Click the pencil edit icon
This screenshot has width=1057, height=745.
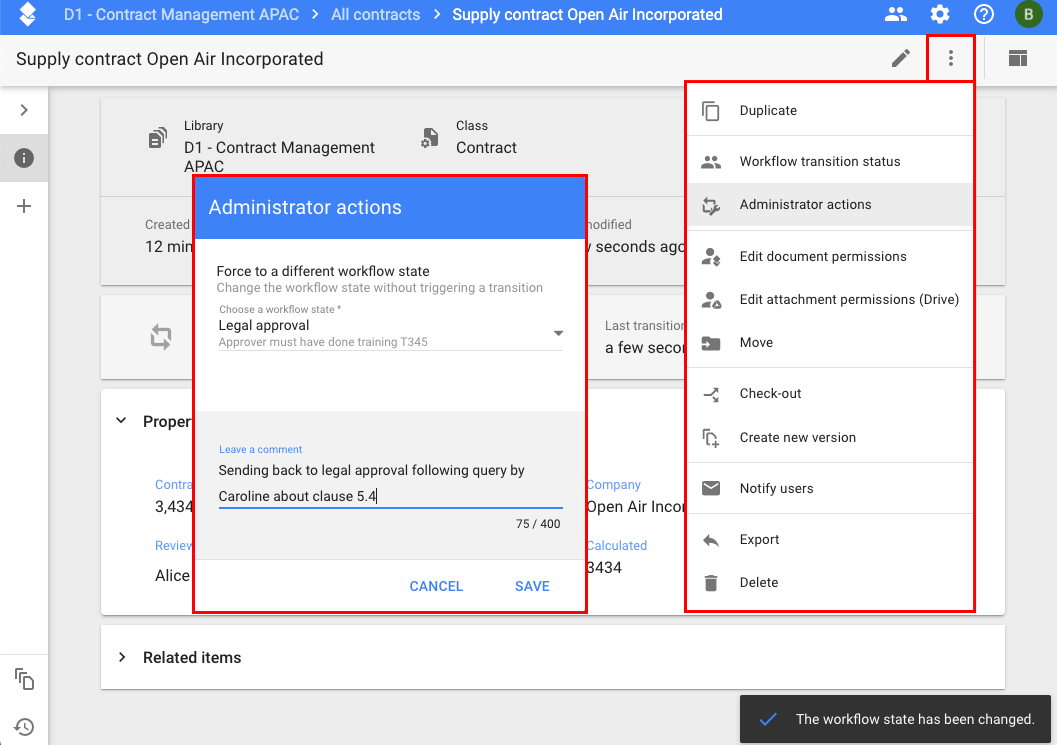[901, 59]
